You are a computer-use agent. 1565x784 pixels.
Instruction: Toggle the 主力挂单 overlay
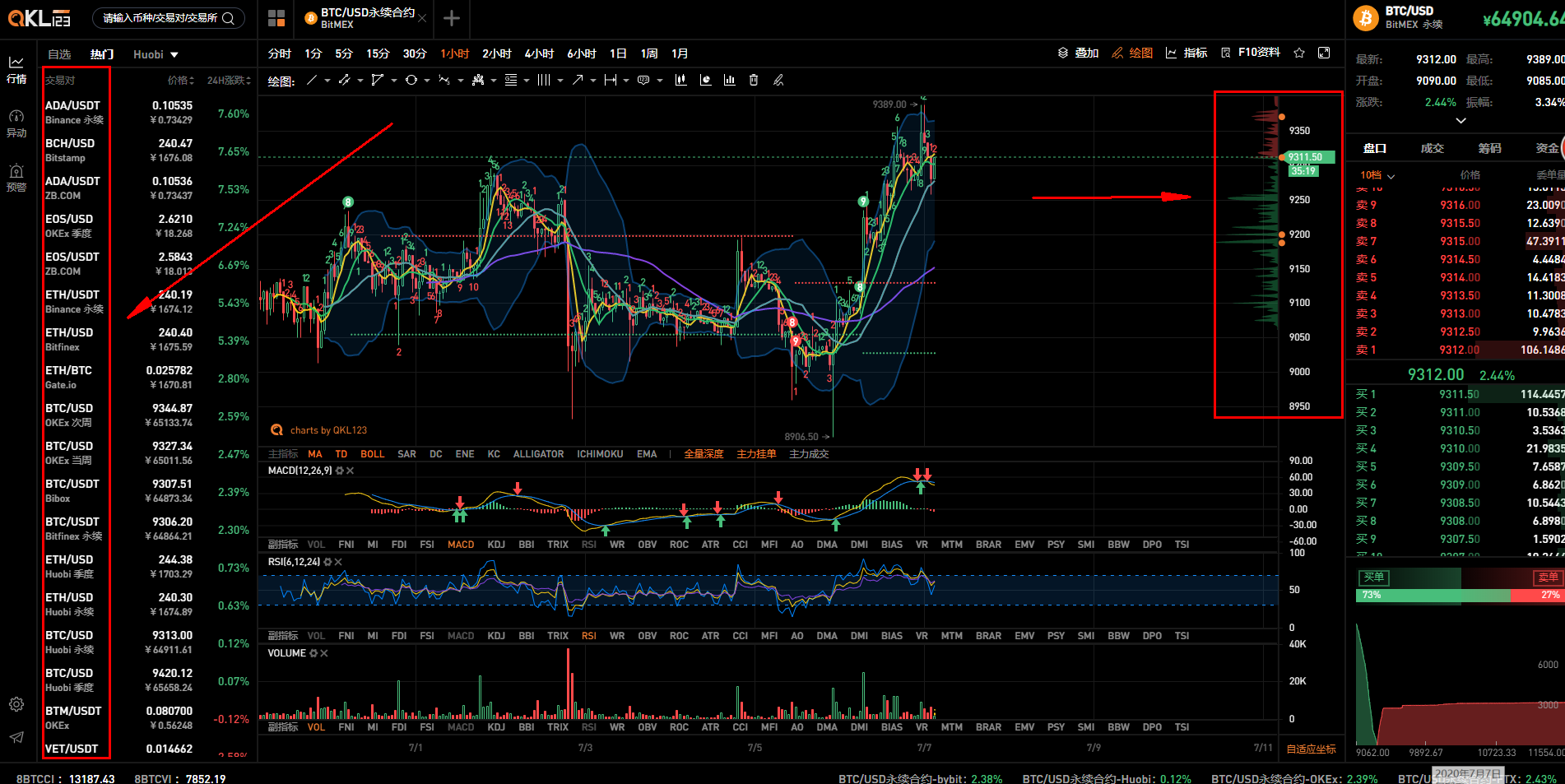[x=756, y=454]
